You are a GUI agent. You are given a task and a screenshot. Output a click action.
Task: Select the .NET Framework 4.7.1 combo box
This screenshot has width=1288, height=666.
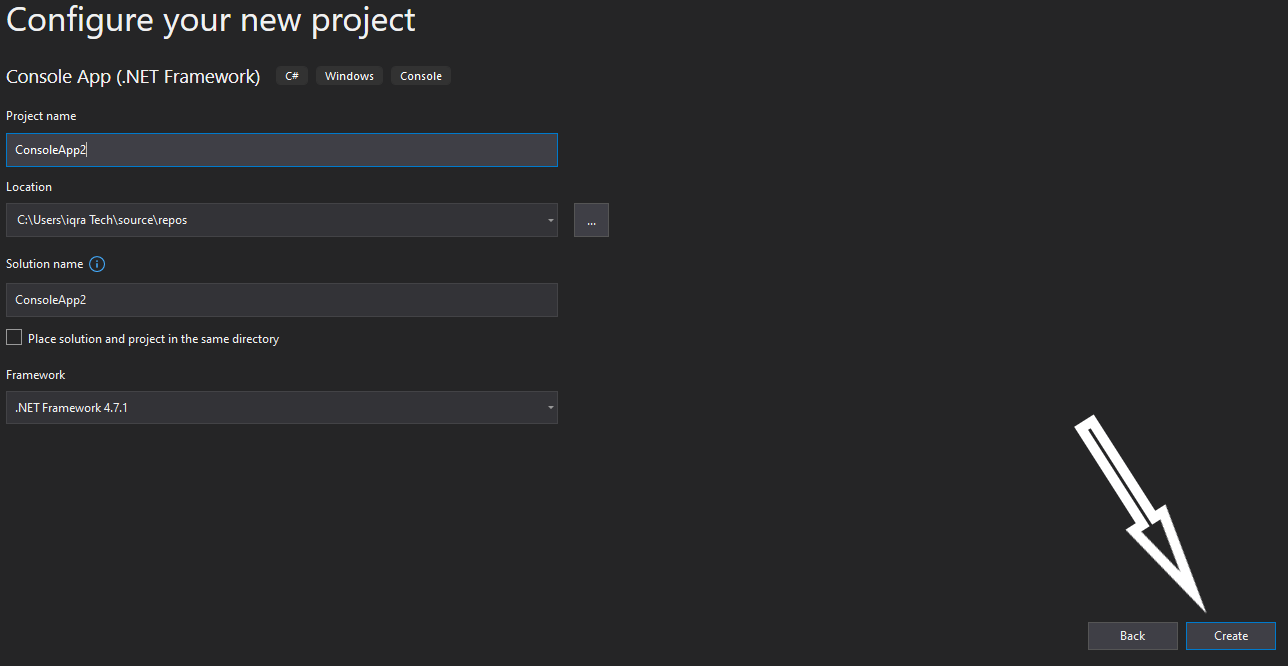point(270,408)
